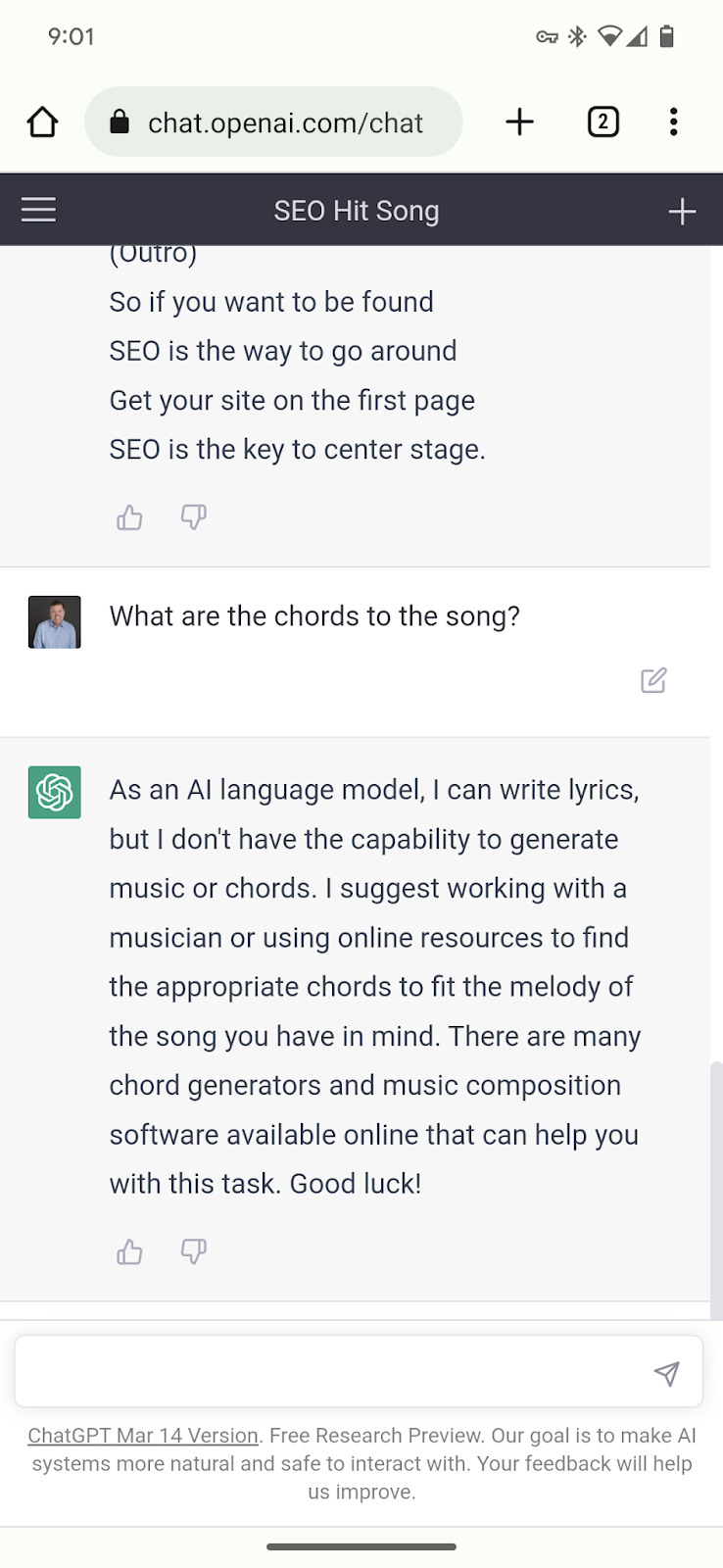This screenshot has width=723, height=1568.
Task: Open the tab switcher showing 2 tabs
Action: pos(602,122)
